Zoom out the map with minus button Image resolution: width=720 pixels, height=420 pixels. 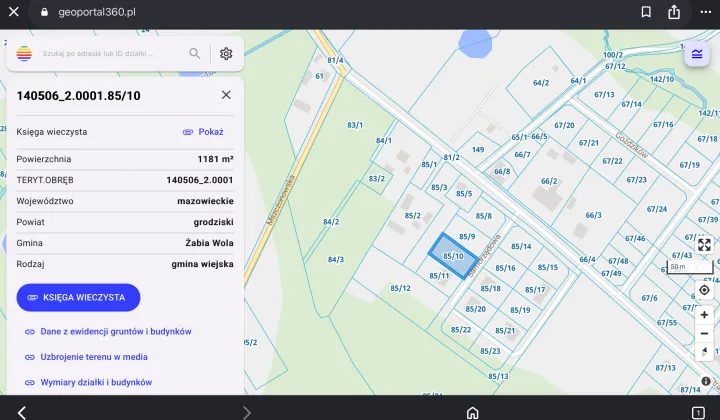[x=704, y=334]
